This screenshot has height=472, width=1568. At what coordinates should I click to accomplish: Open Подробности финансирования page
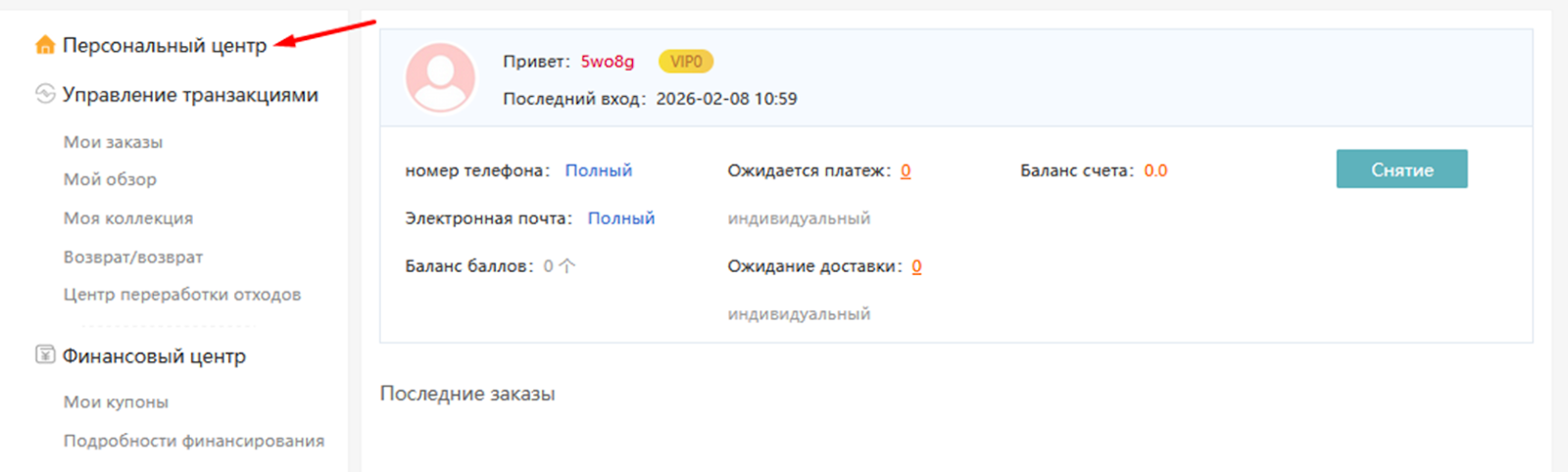coord(194,441)
